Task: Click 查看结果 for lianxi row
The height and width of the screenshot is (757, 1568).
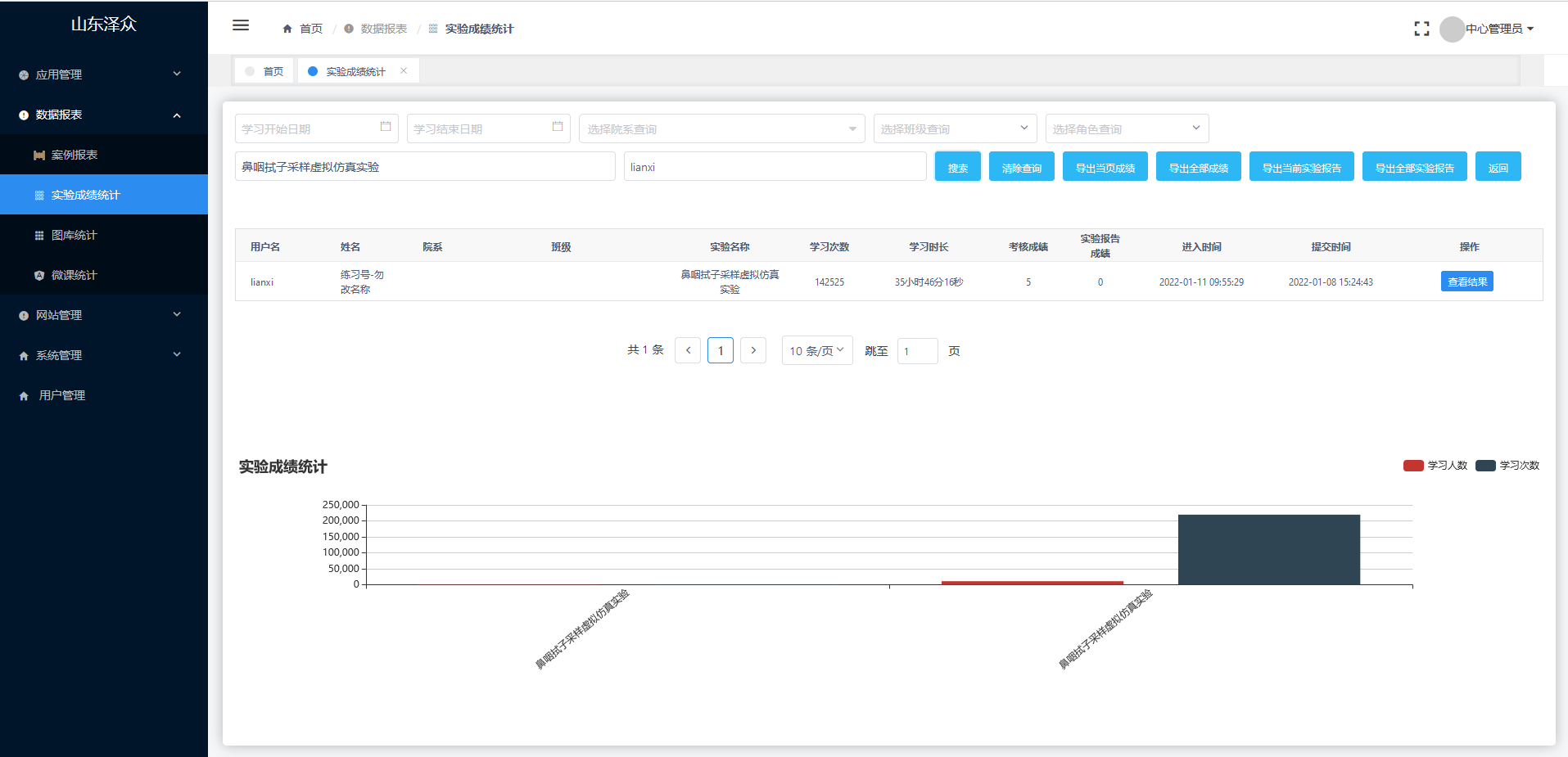Action: 1466,282
